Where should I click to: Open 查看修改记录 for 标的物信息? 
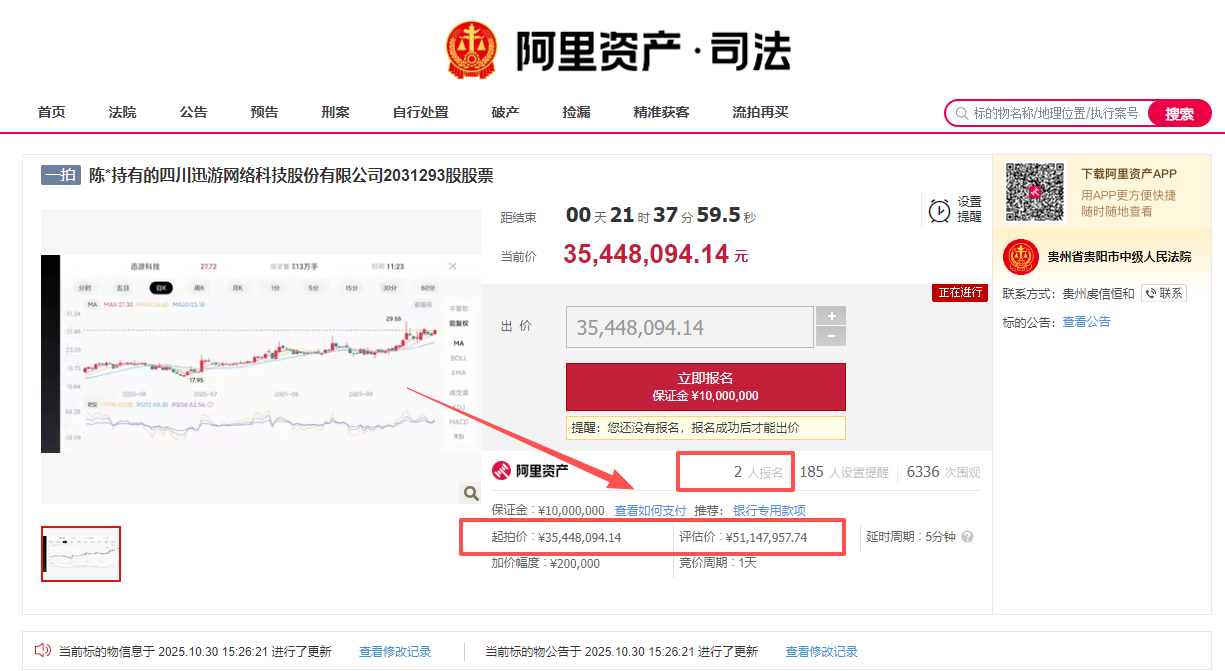pos(395,651)
